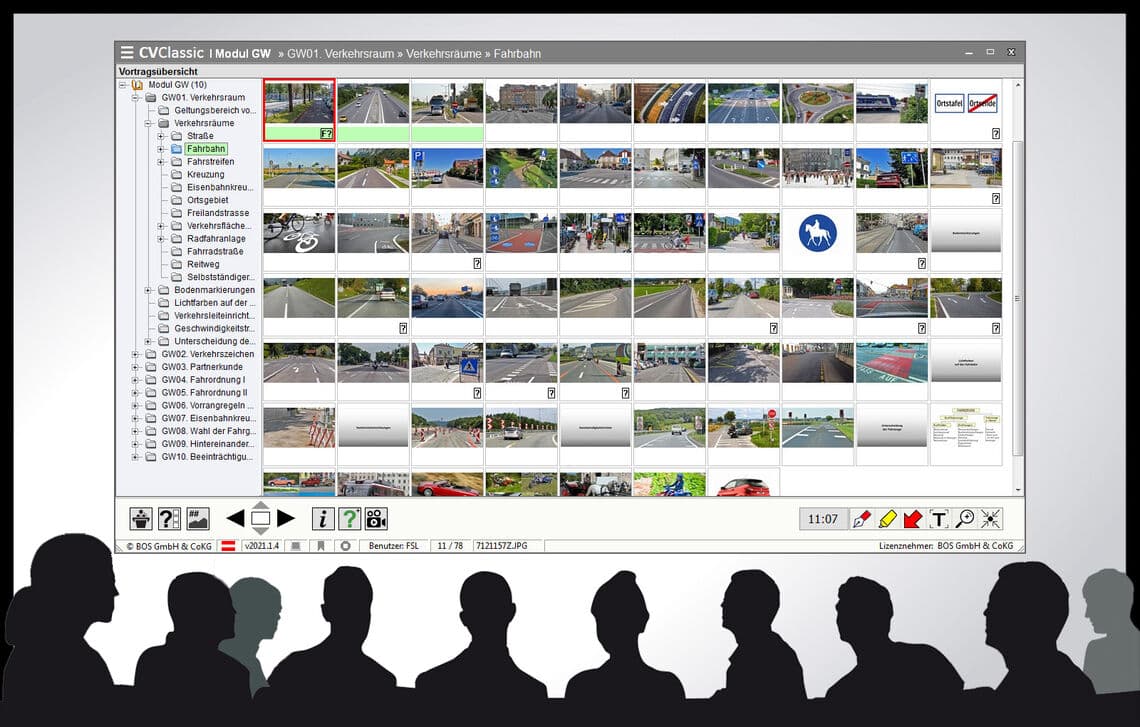Advance to next slide with right arrow
Screen dimensions: 1140x727
pos(286,518)
